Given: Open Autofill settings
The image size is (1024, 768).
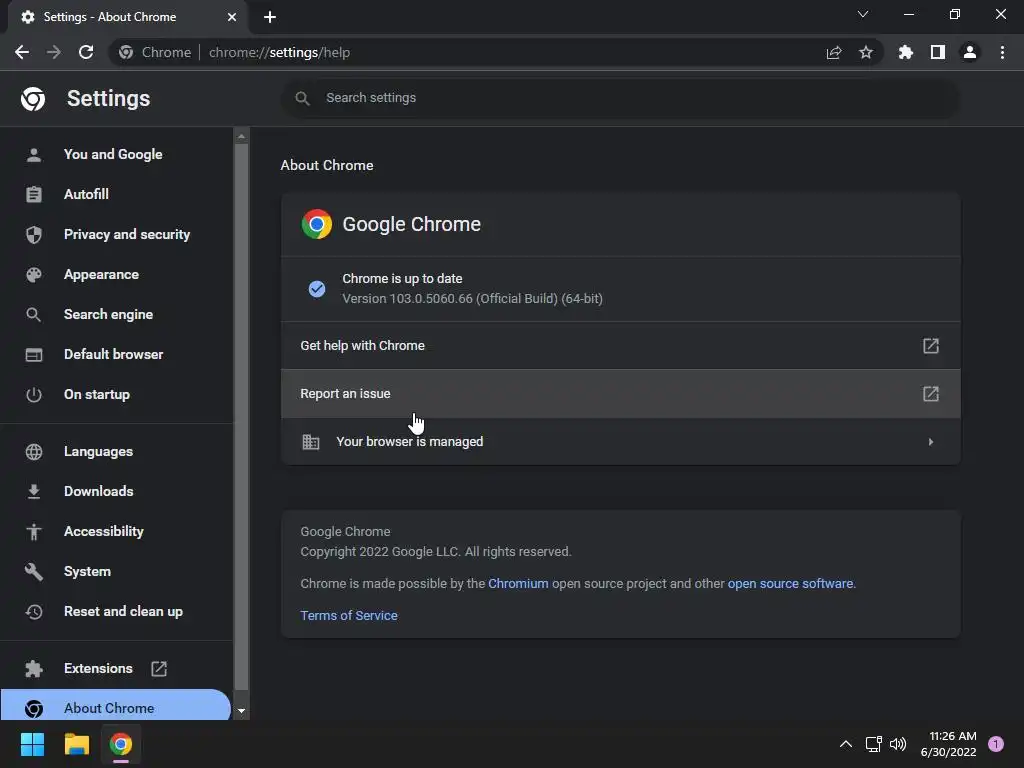Looking at the screenshot, I should (x=116, y=195).
